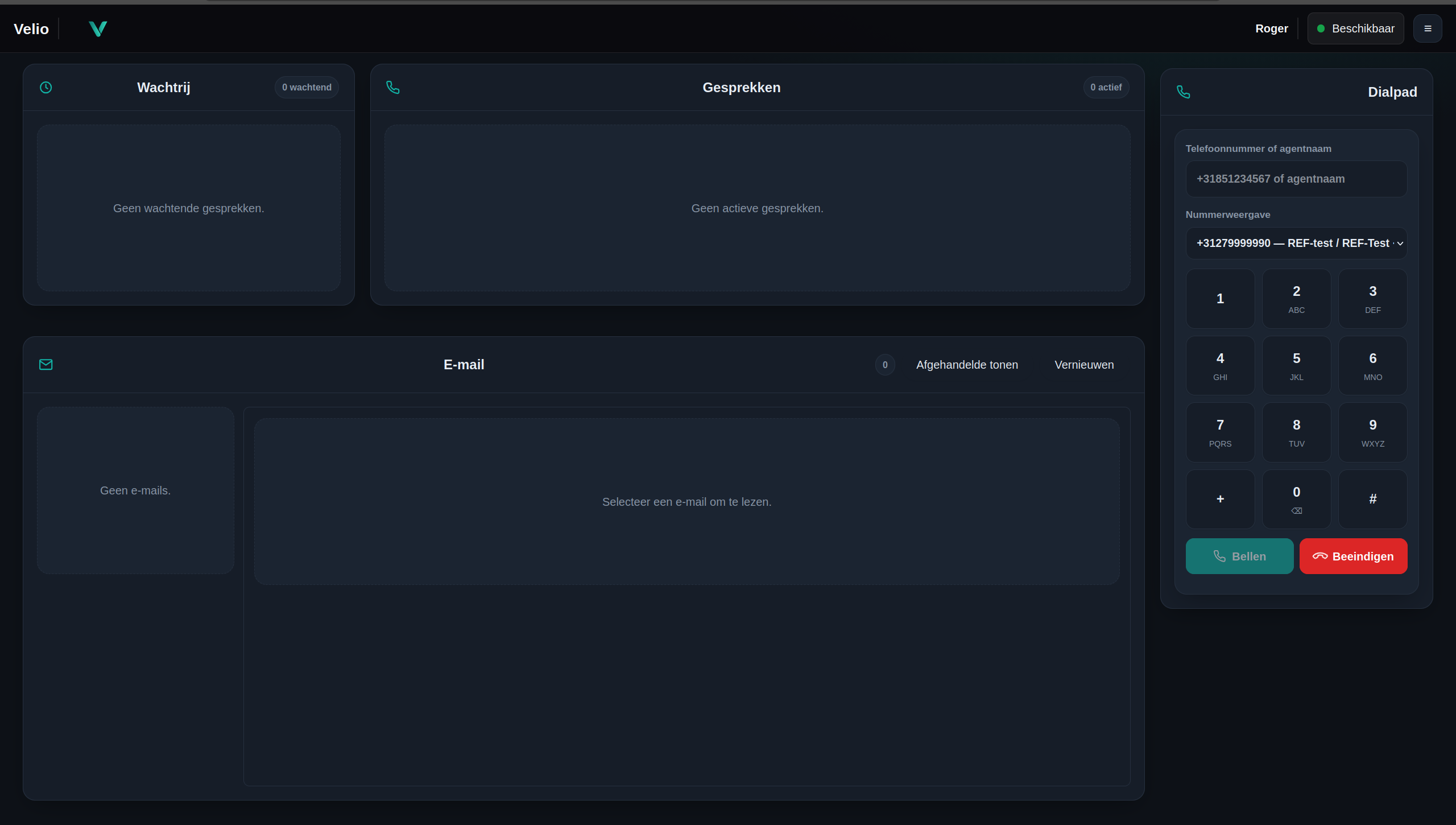Click the Dialpad panel title
This screenshot has width=1456, height=825.
[1392, 92]
